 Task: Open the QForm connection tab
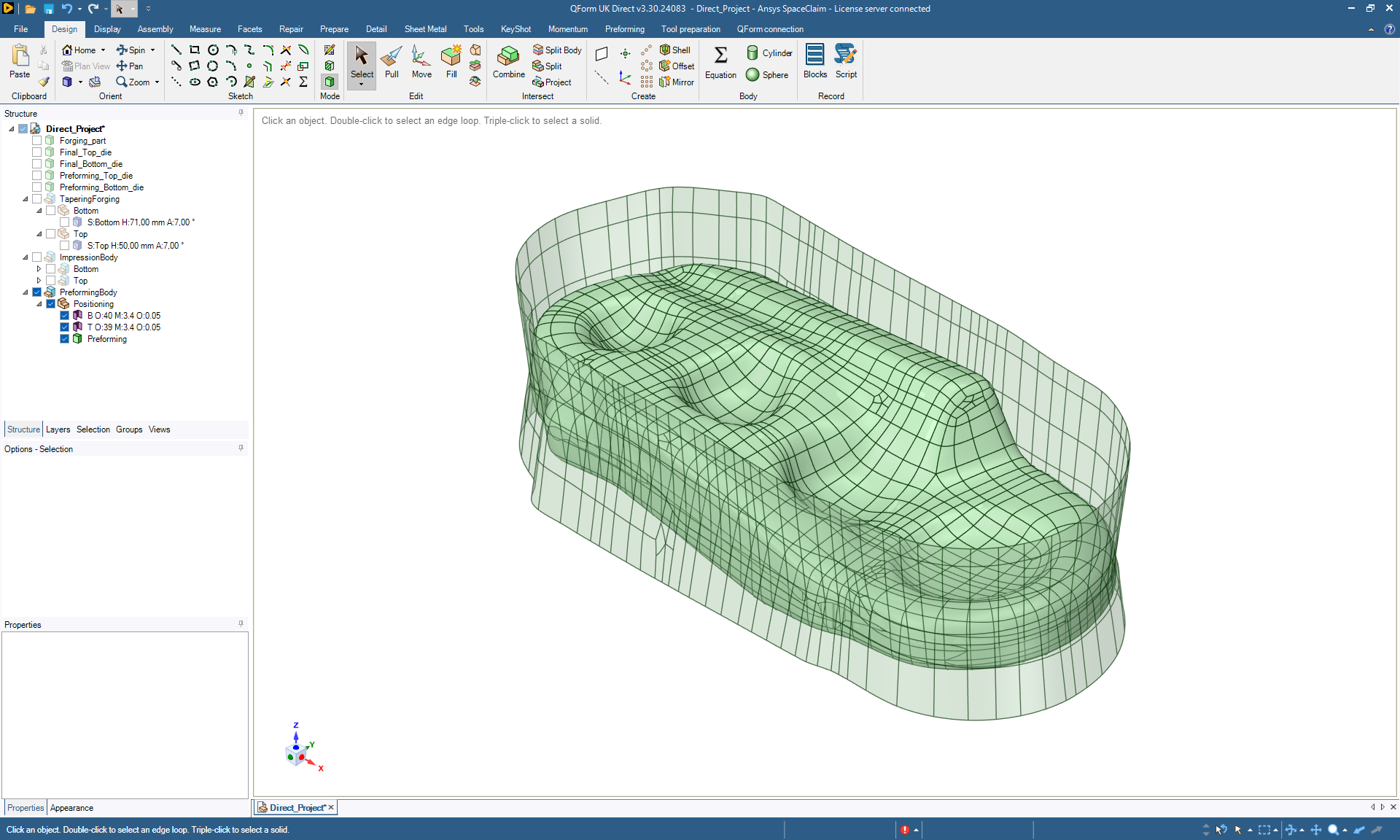[770, 29]
